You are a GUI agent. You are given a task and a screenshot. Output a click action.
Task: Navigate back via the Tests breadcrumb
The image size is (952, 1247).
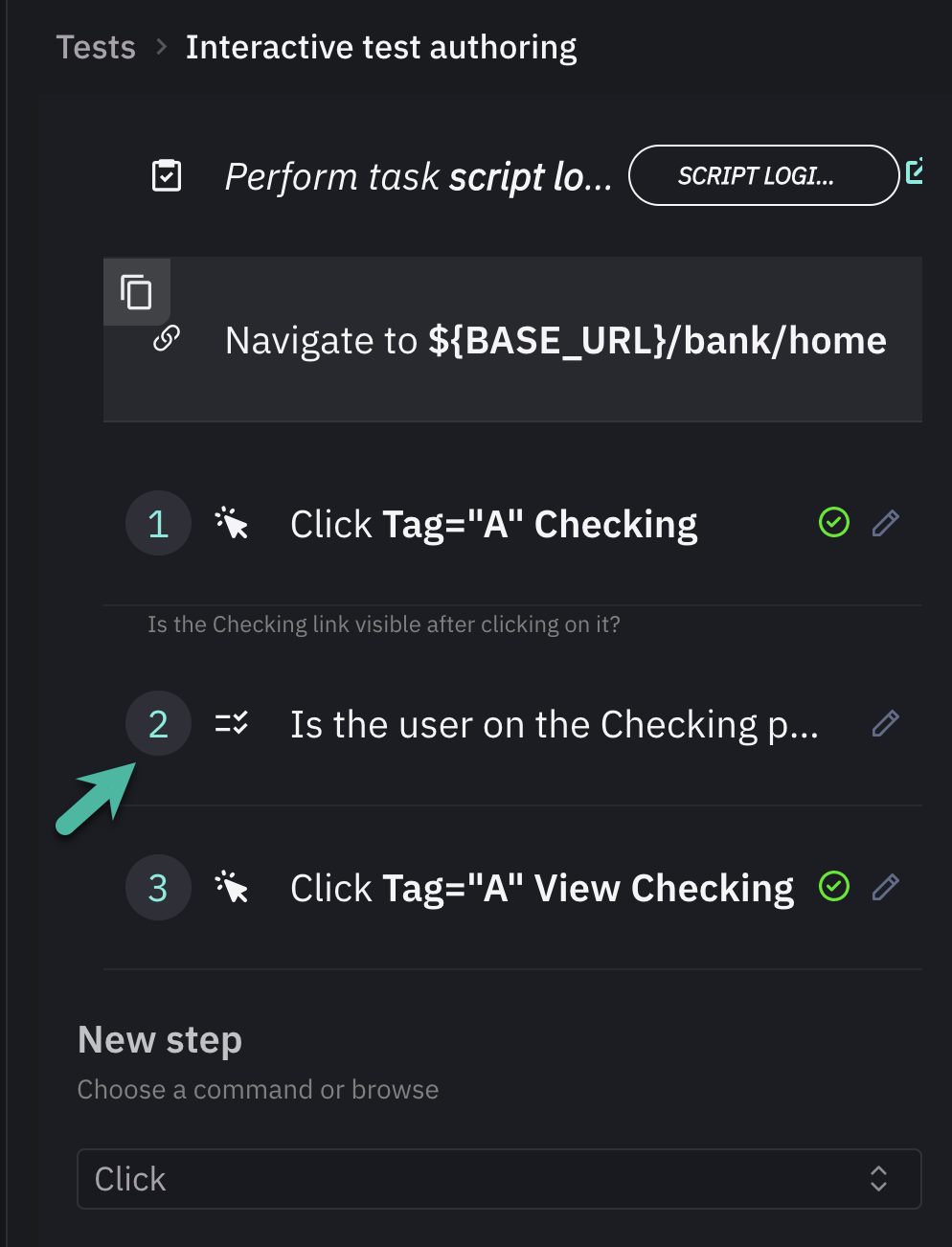(x=96, y=46)
